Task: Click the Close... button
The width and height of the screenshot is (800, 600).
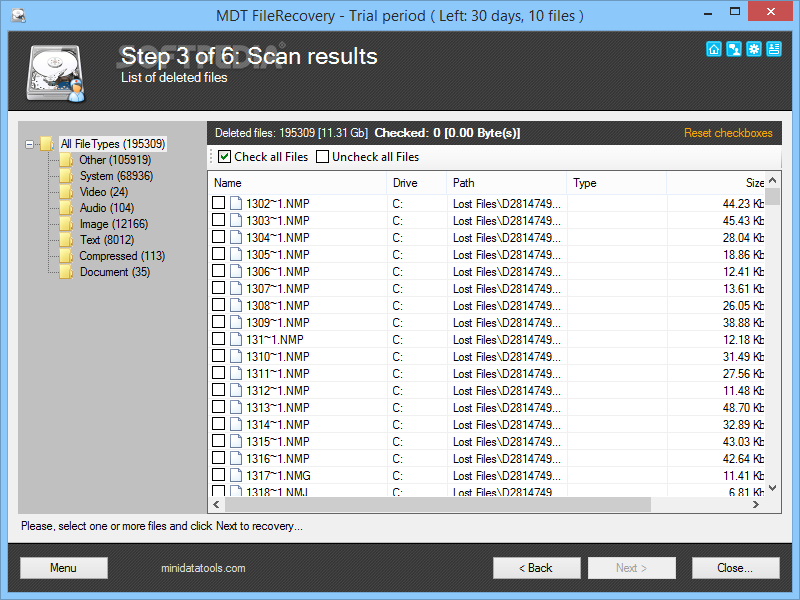Action: tap(736, 568)
